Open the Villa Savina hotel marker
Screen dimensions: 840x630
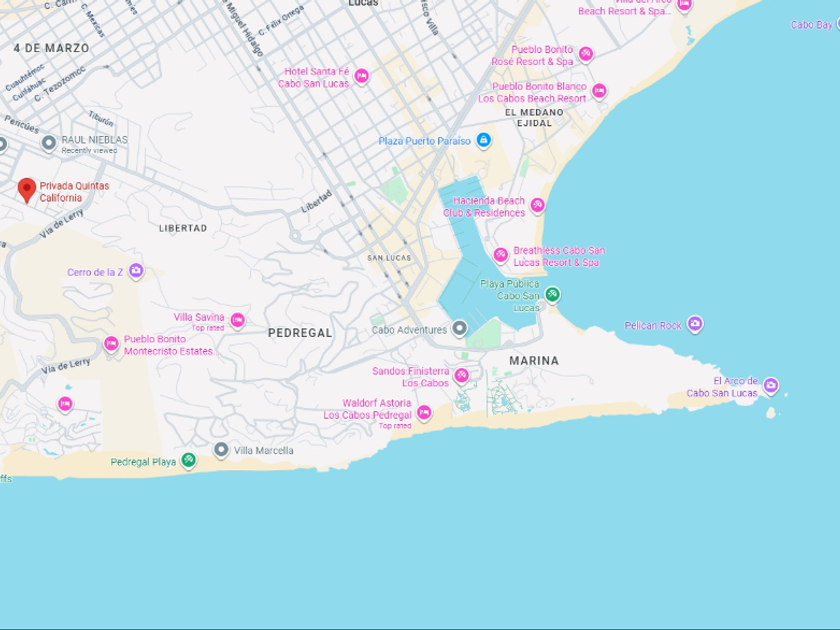pos(237,321)
